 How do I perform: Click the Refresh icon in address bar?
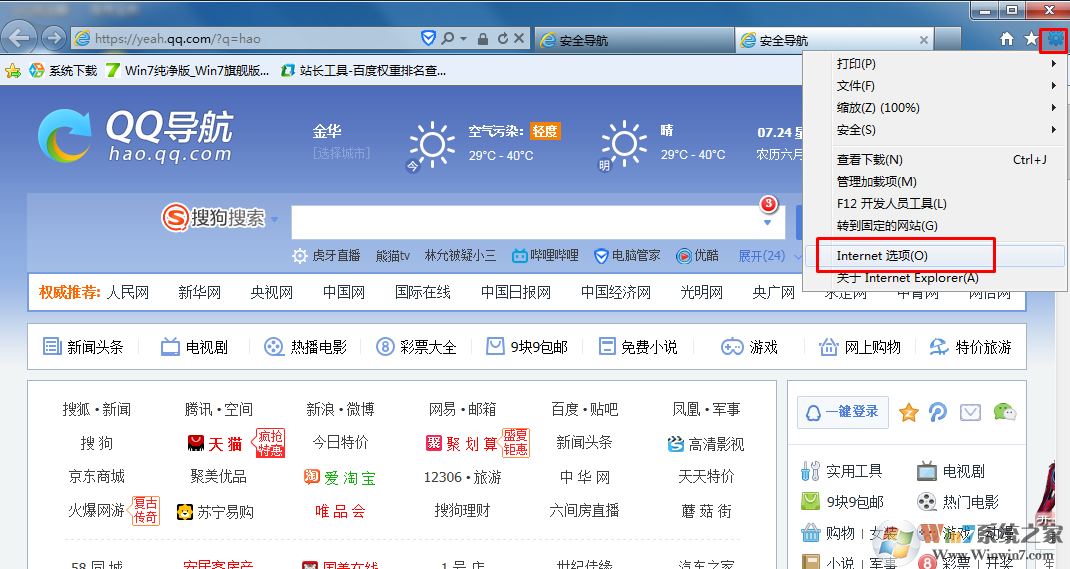pos(502,39)
